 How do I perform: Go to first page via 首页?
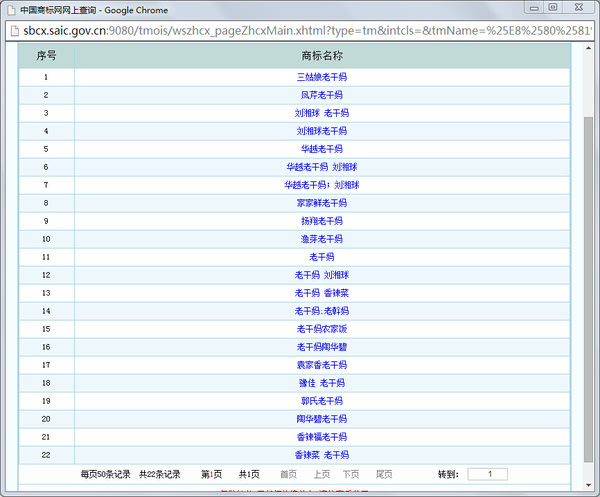[x=289, y=474]
